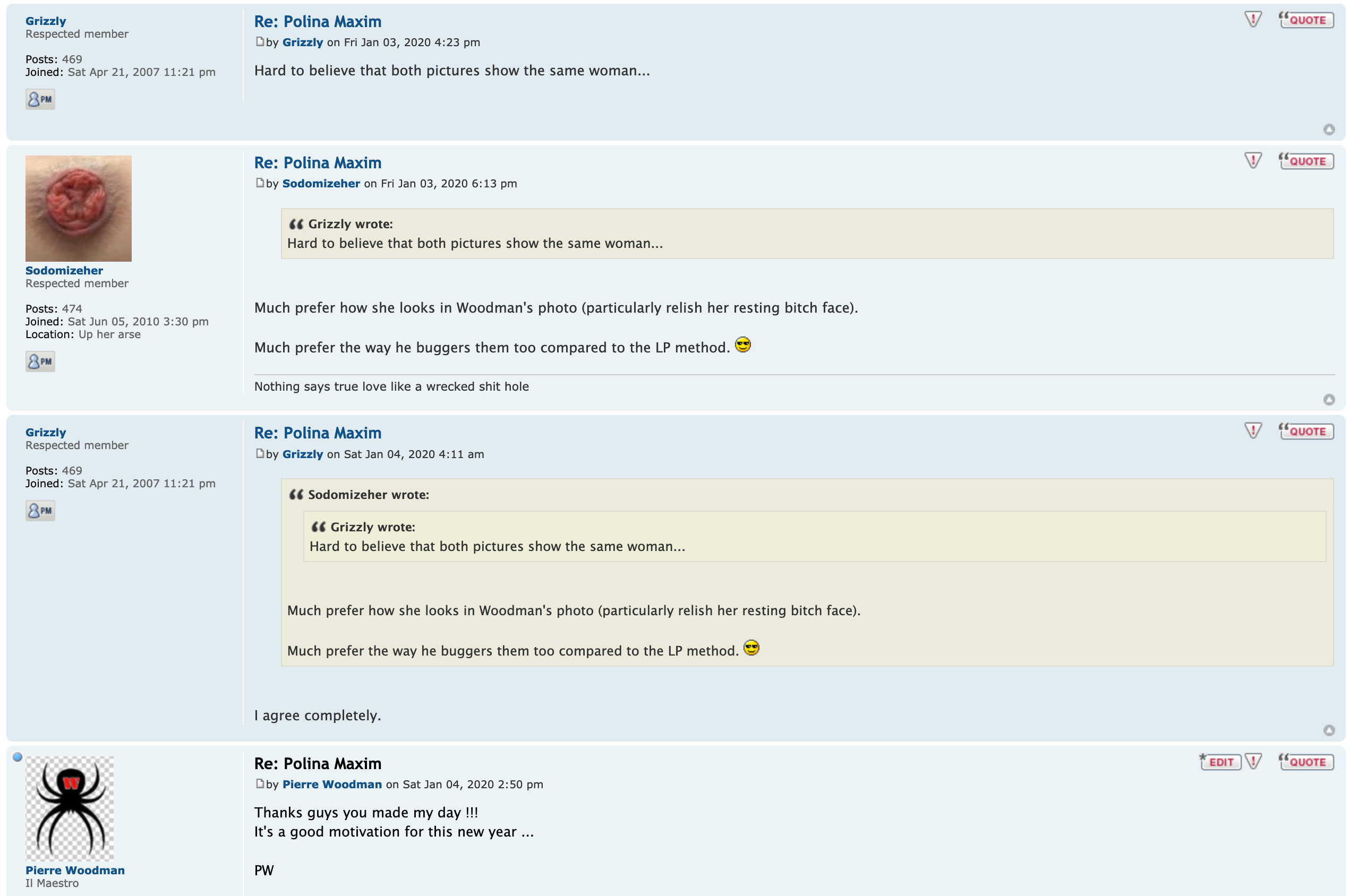Report Pierre Woodman's post using the exclamation icon
The height and width of the screenshot is (896, 1350).
[x=1252, y=762]
